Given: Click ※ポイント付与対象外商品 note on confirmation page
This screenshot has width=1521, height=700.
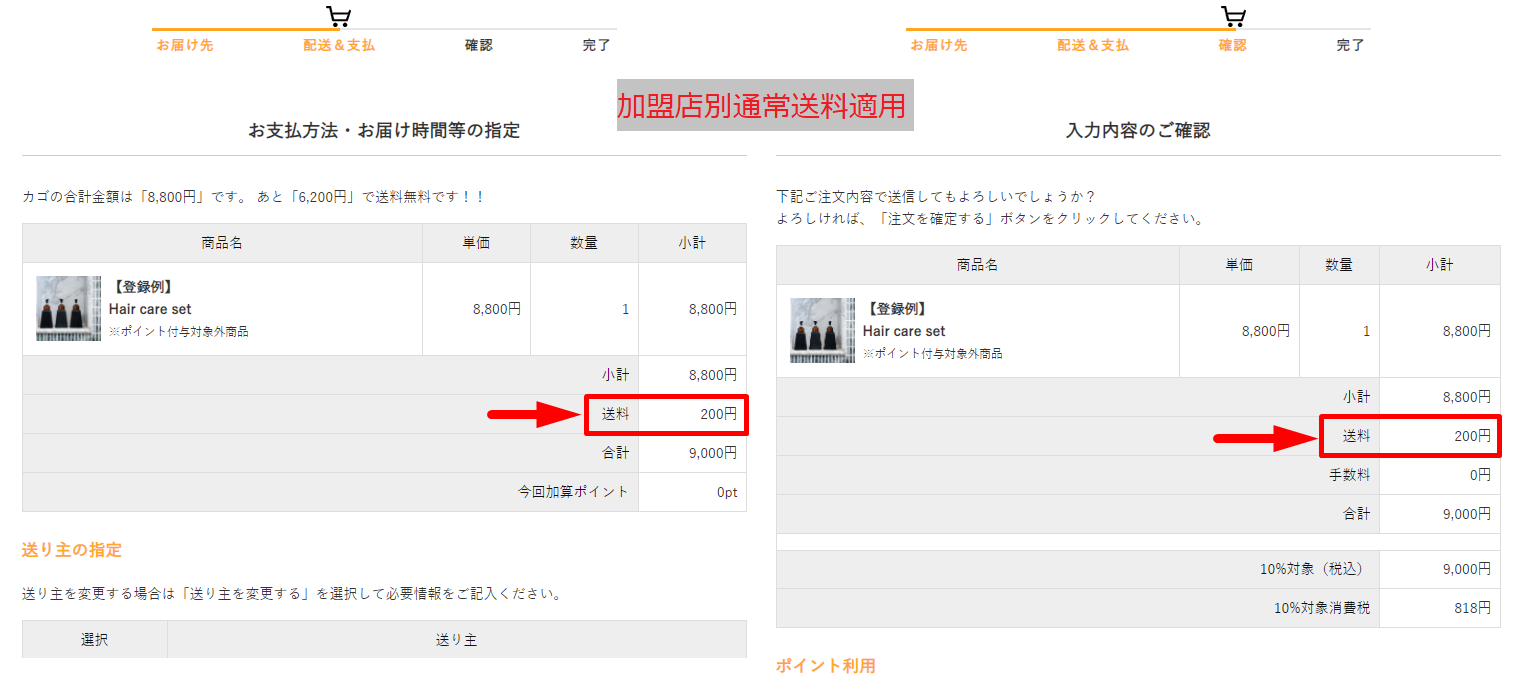Looking at the screenshot, I should (x=933, y=353).
